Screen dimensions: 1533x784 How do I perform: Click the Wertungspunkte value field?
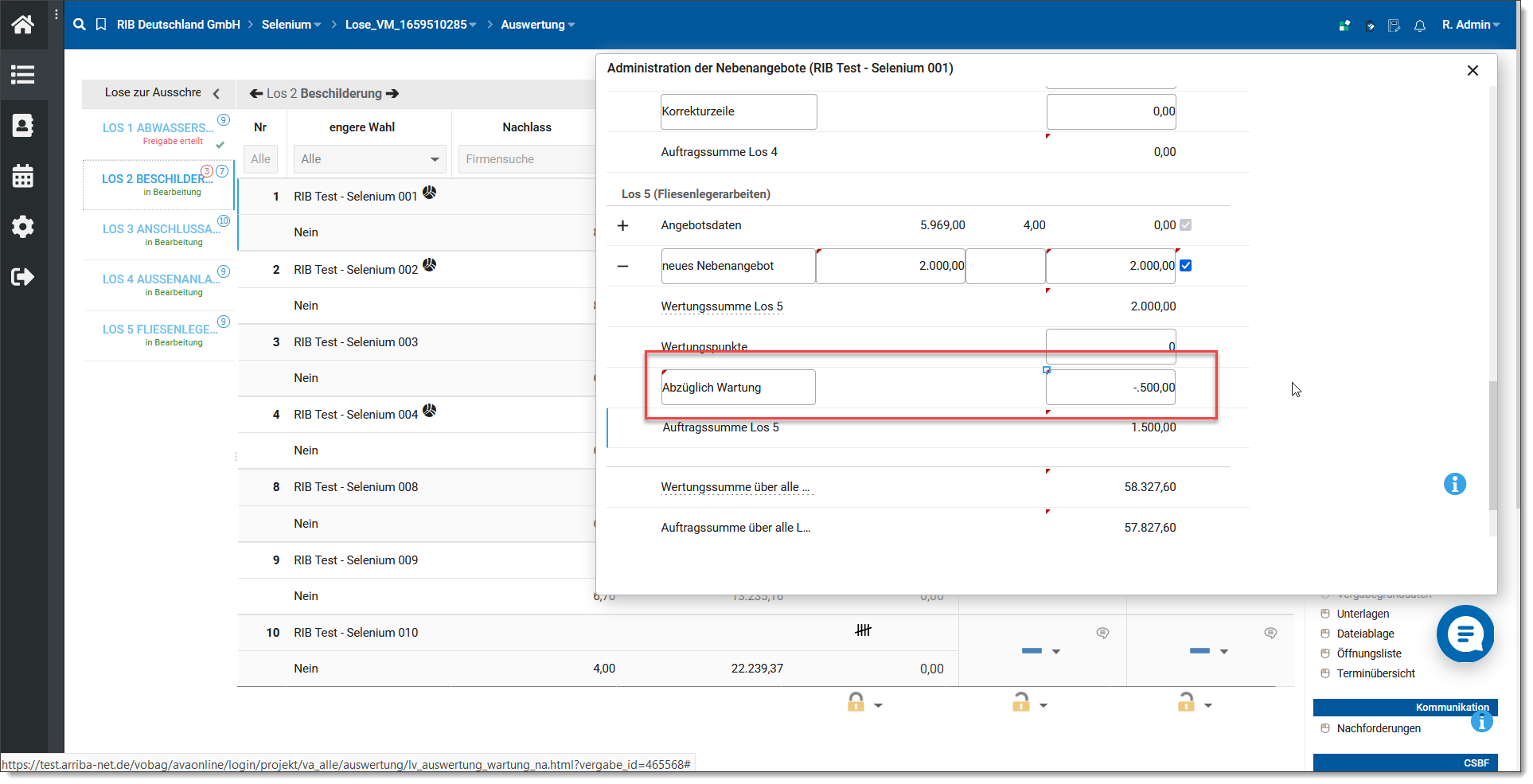pyautogui.click(x=1111, y=346)
